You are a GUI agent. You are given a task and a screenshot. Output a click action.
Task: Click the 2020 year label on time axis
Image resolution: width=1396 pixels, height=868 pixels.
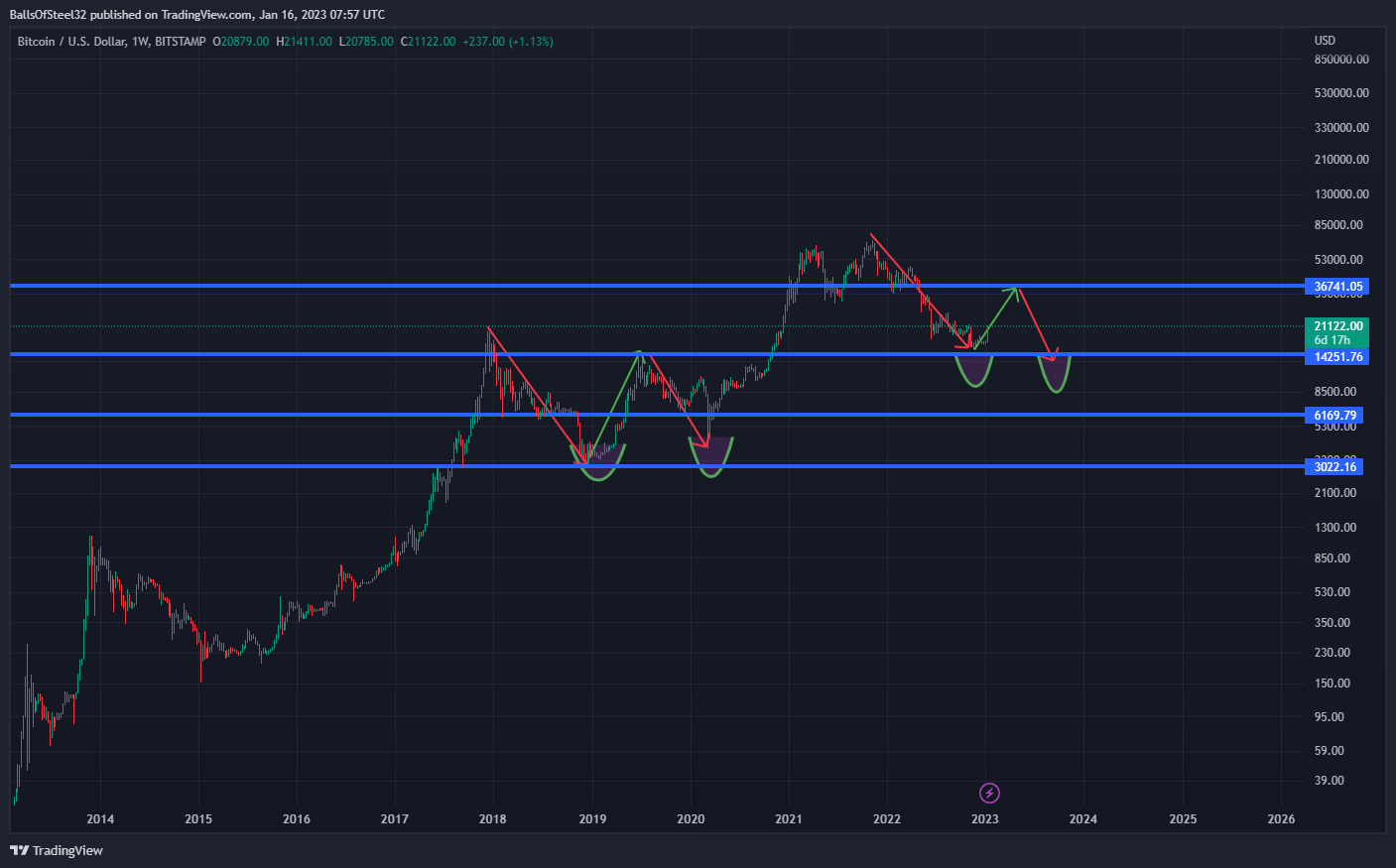[691, 819]
